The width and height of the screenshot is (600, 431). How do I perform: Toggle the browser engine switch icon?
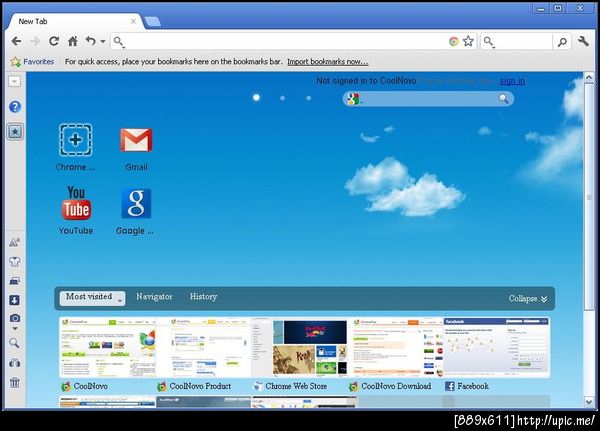pos(453,41)
